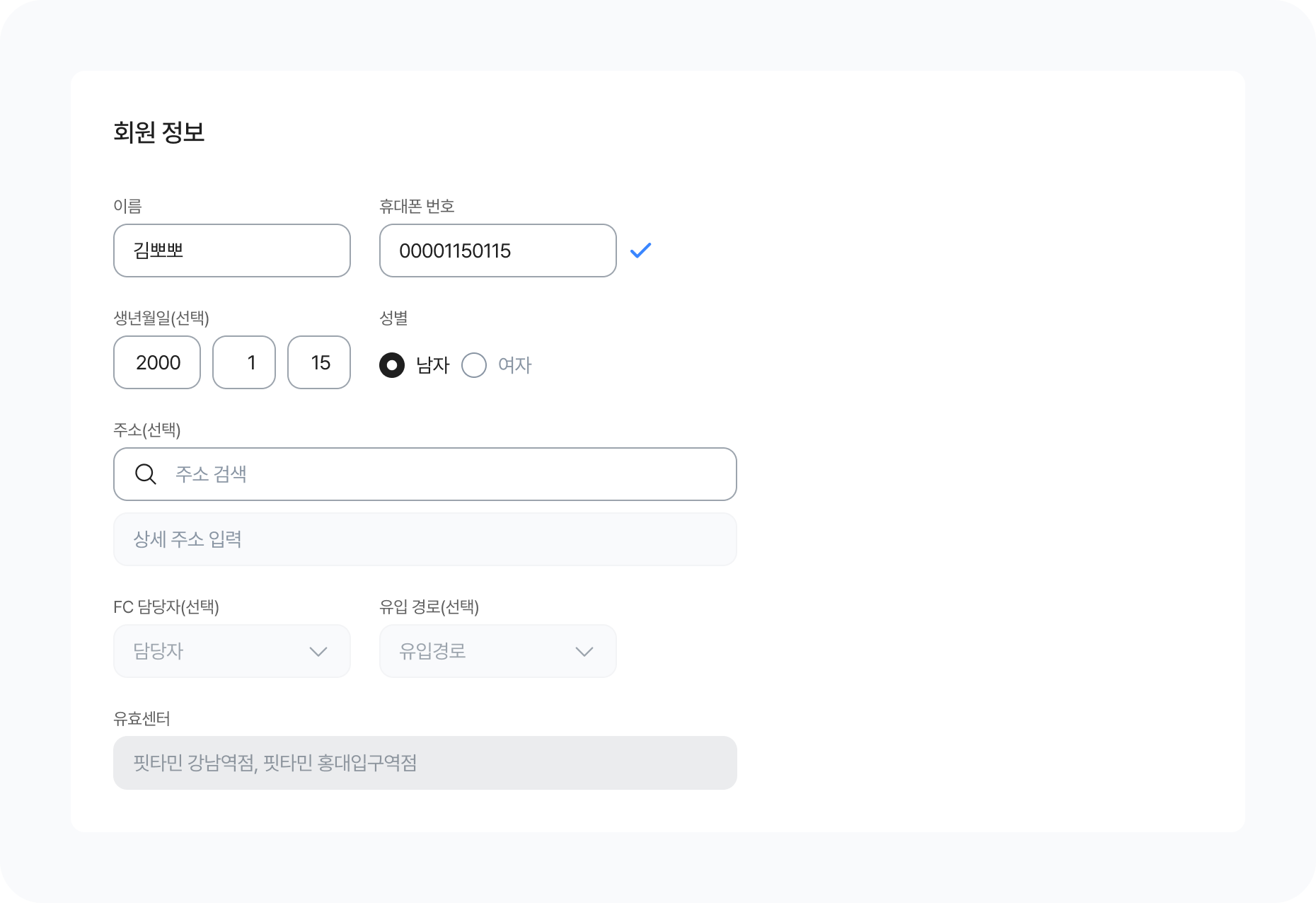
Task: Click the chevron in 유입경로 dropdown
Action: coord(584,652)
